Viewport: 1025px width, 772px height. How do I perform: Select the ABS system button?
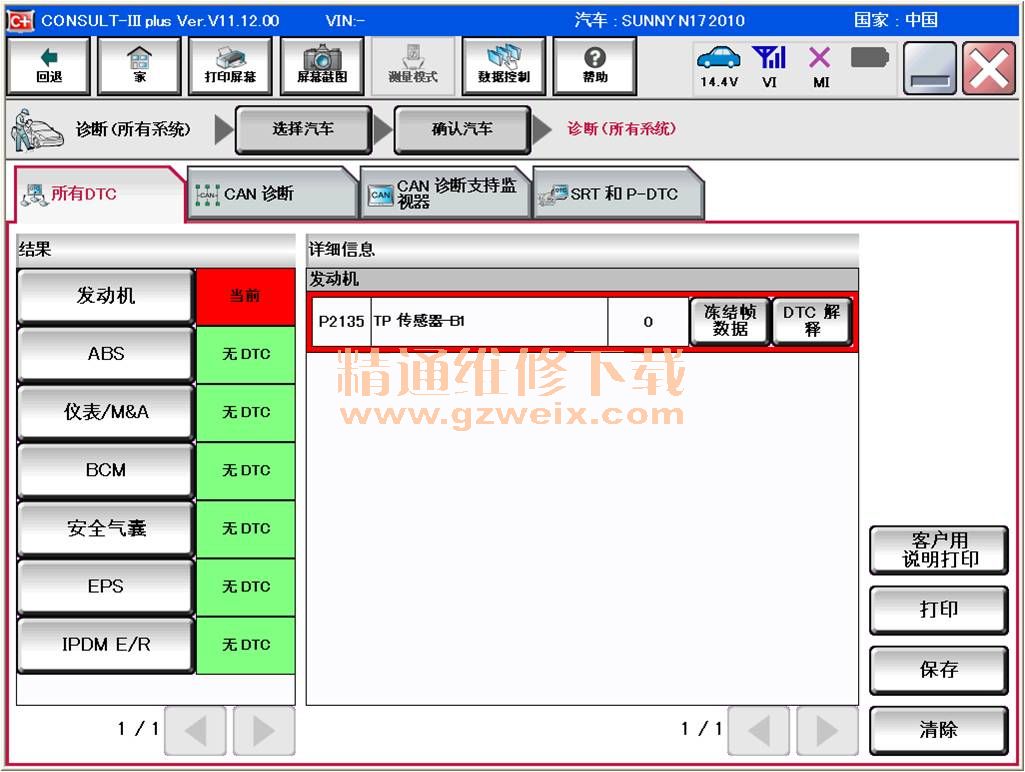[106, 354]
